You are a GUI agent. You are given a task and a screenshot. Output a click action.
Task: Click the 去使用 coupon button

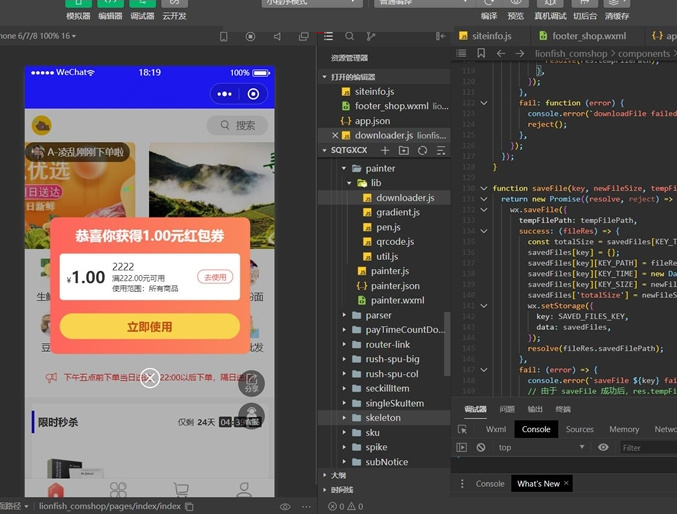215,277
